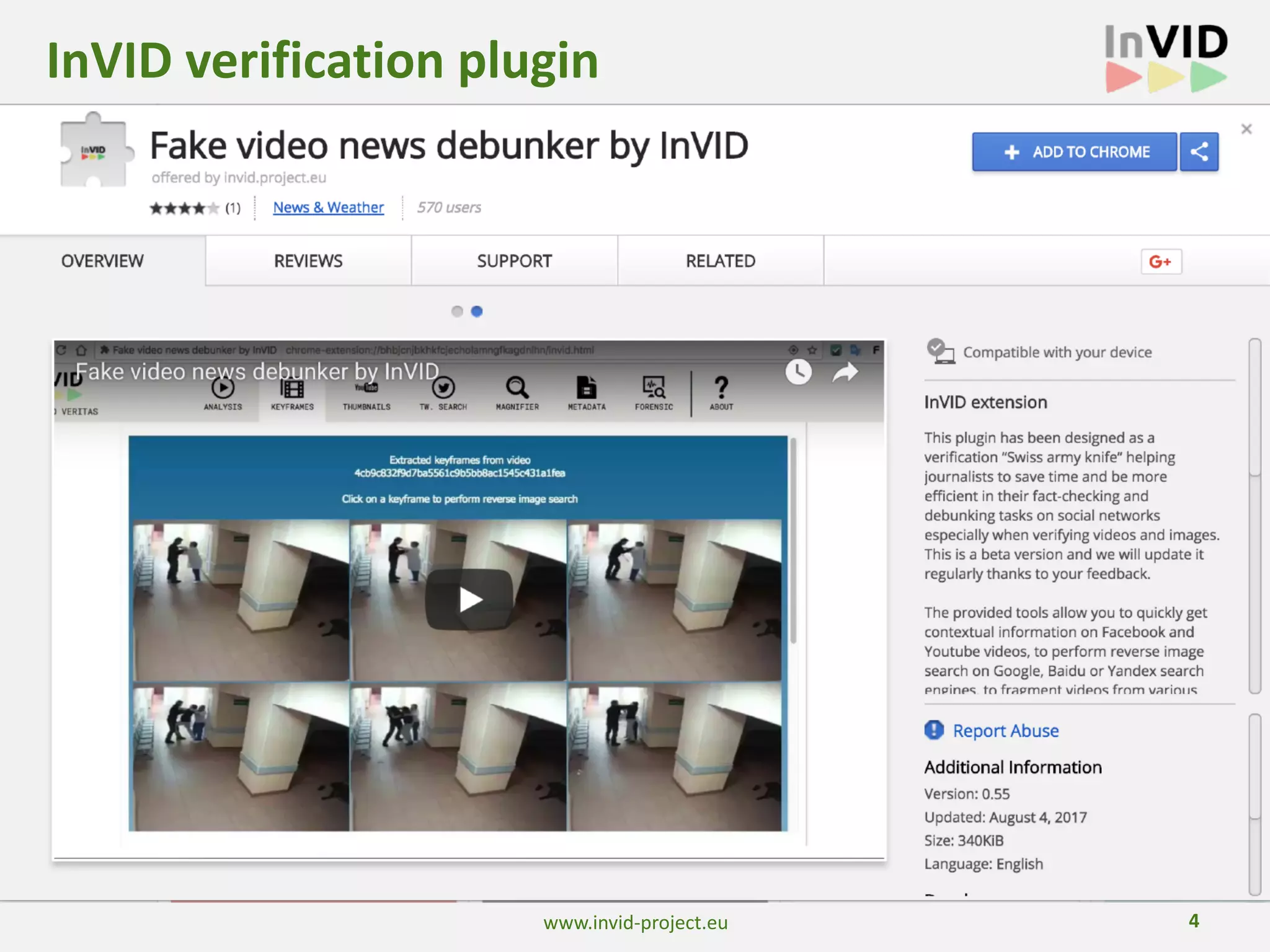Screen dimensions: 1270x952
Task: Play the video preview
Action: pos(469,599)
